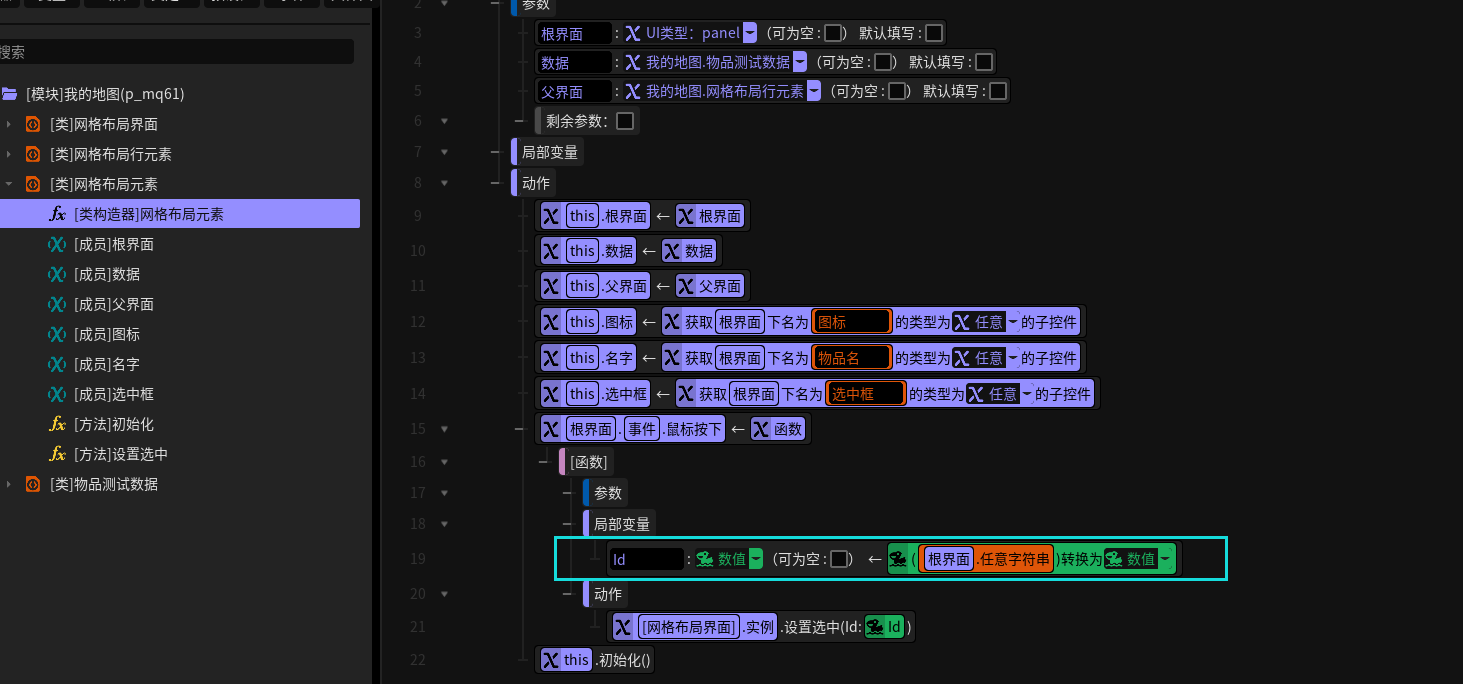Click the class icon beside 网格布局界面

[x=32, y=124]
